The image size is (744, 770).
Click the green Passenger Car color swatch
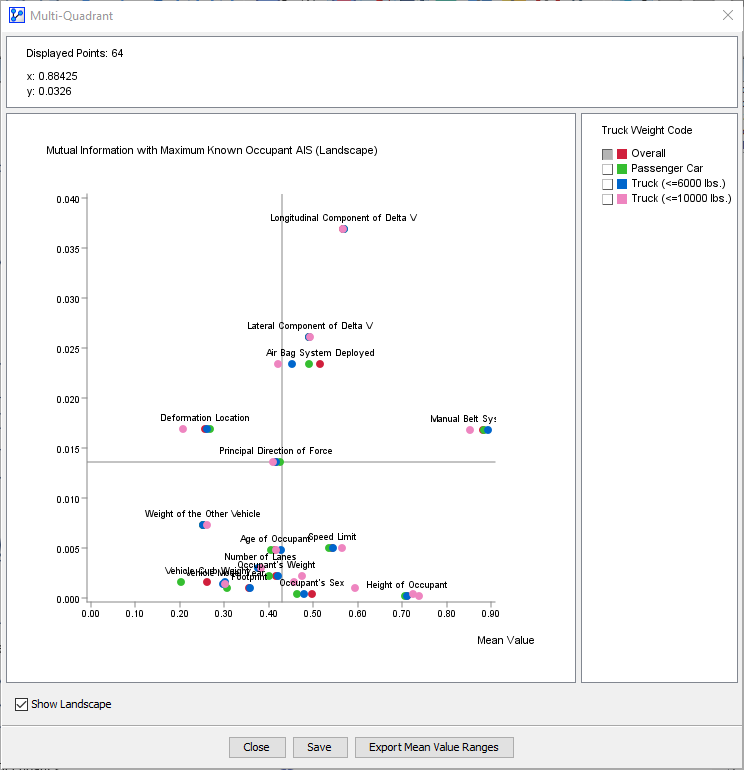point(622,169)
